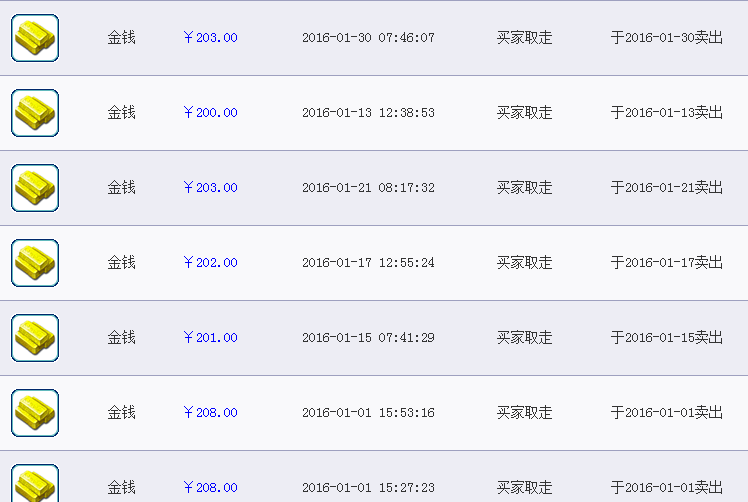
Task: Click timestamp 2016-01-15 07:41:29
Action: click(x=368, y=337)
